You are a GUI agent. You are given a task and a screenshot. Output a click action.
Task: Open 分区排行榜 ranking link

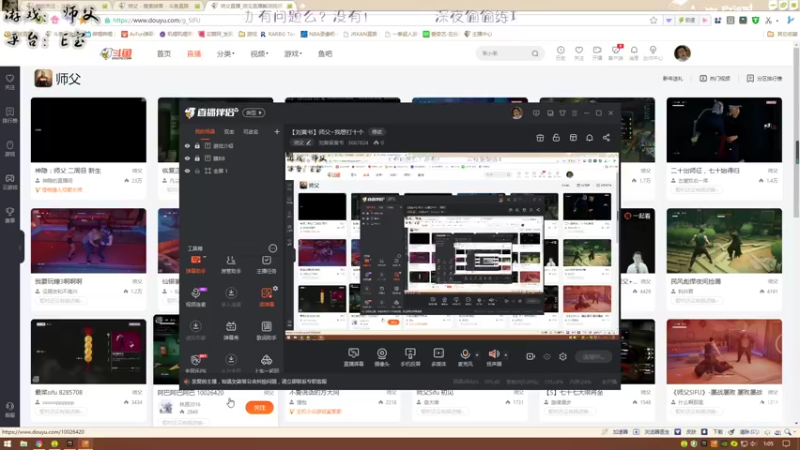click(764, 79)
